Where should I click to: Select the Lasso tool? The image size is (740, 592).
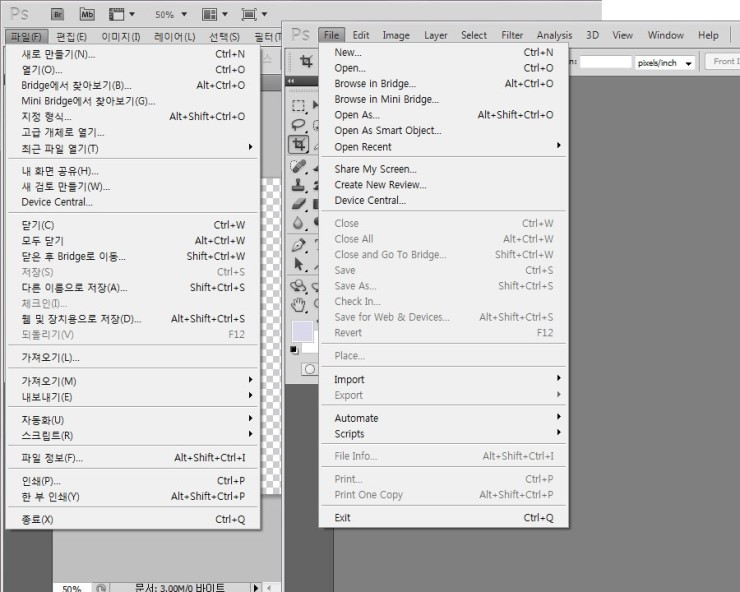[298, 124]
